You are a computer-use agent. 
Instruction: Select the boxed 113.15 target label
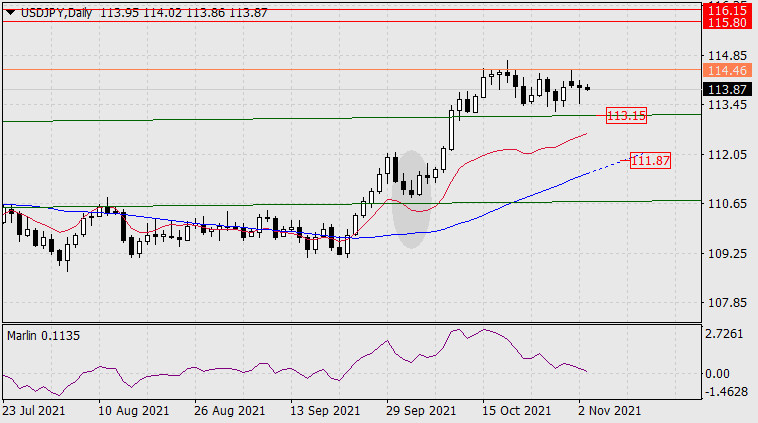click(626, 116)
